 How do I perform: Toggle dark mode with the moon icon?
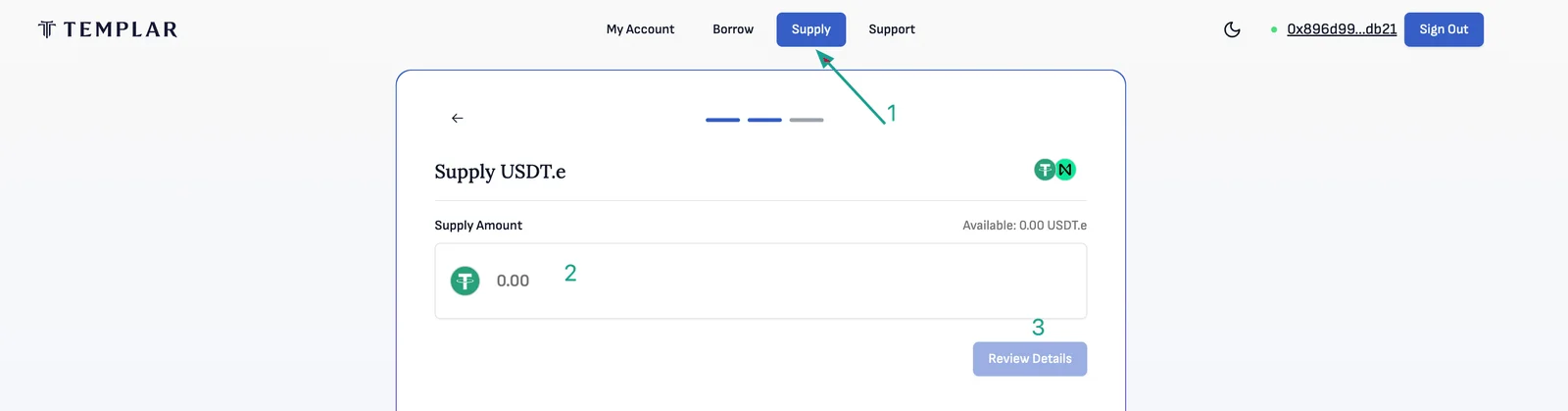(1232, 29)
